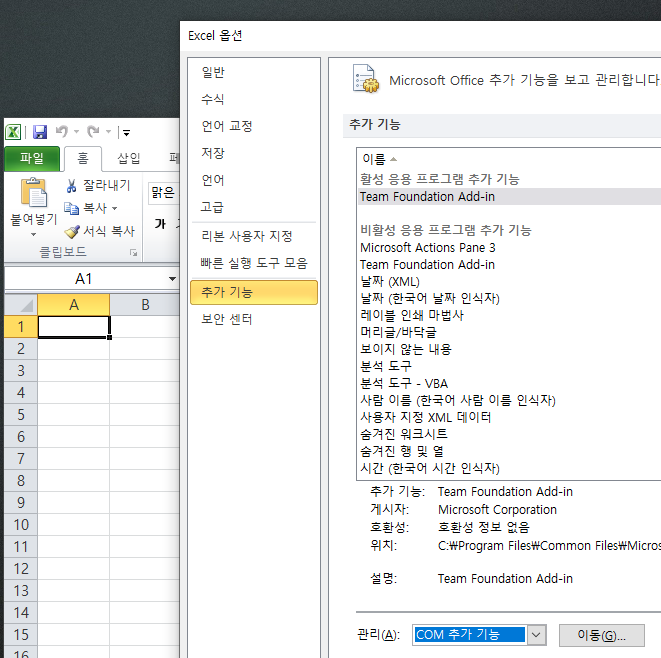Open 언어 category in Excel Options
Viewport: 661px width, 658px height.
[x=254, y=180]
